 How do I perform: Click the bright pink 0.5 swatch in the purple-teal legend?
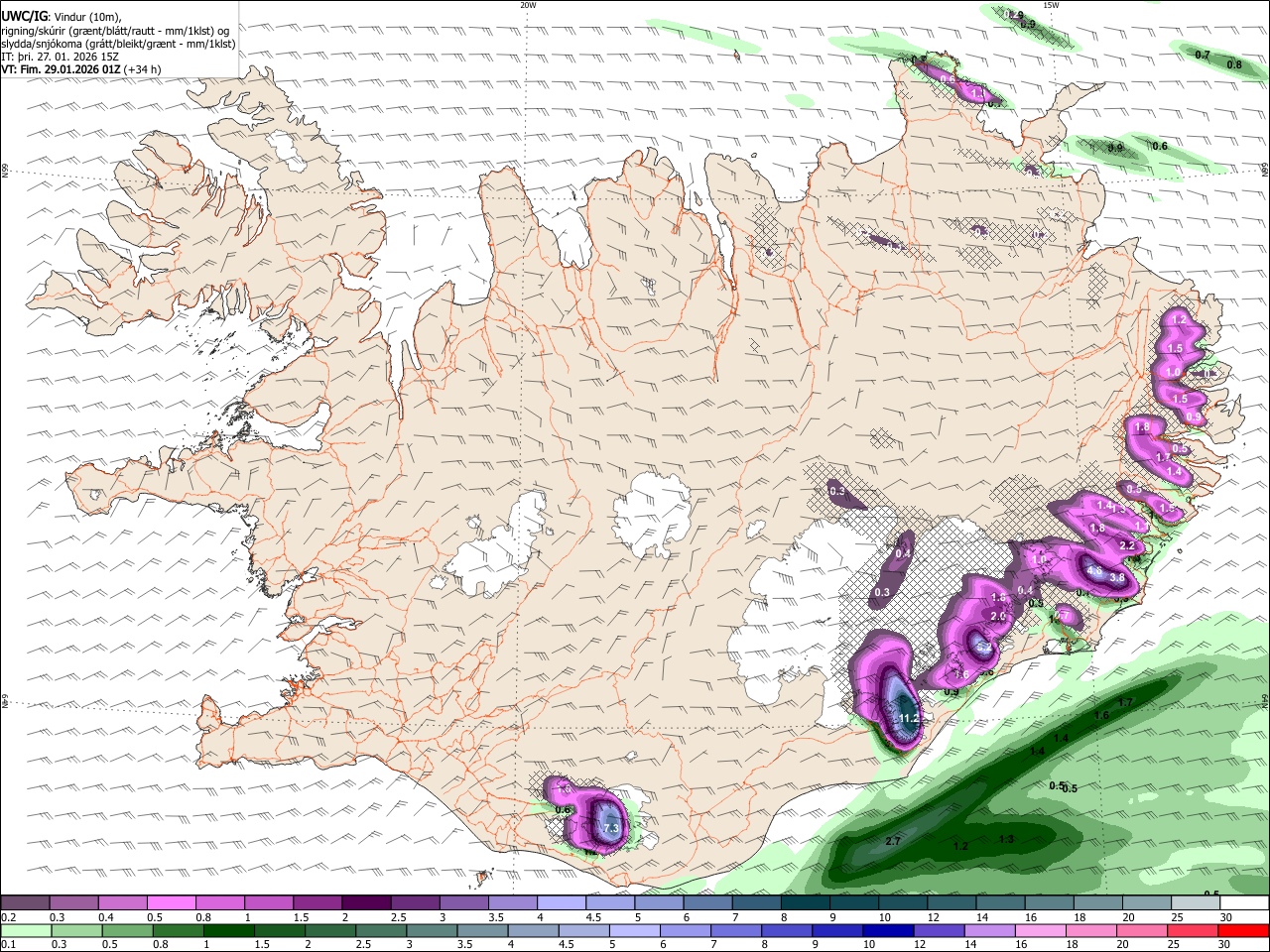(172, 903)
